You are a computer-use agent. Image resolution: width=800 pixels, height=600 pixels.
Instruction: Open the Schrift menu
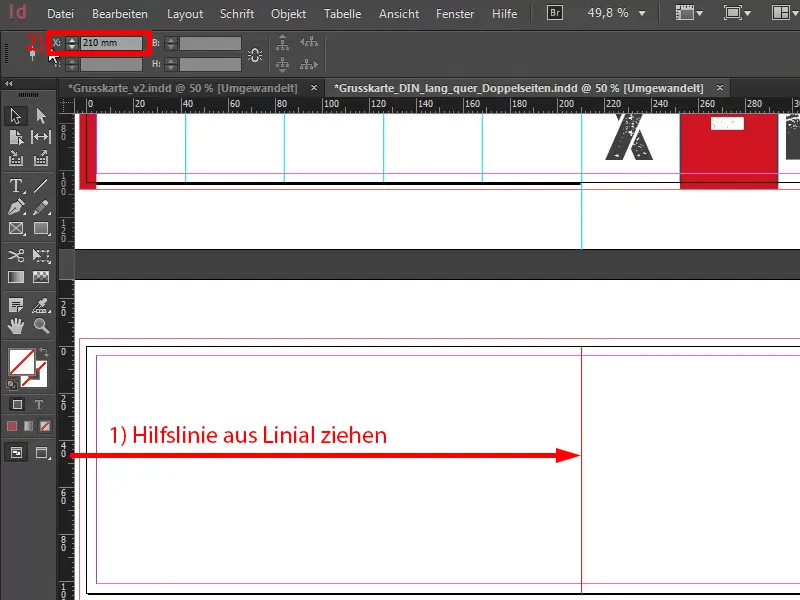[237, 14]
